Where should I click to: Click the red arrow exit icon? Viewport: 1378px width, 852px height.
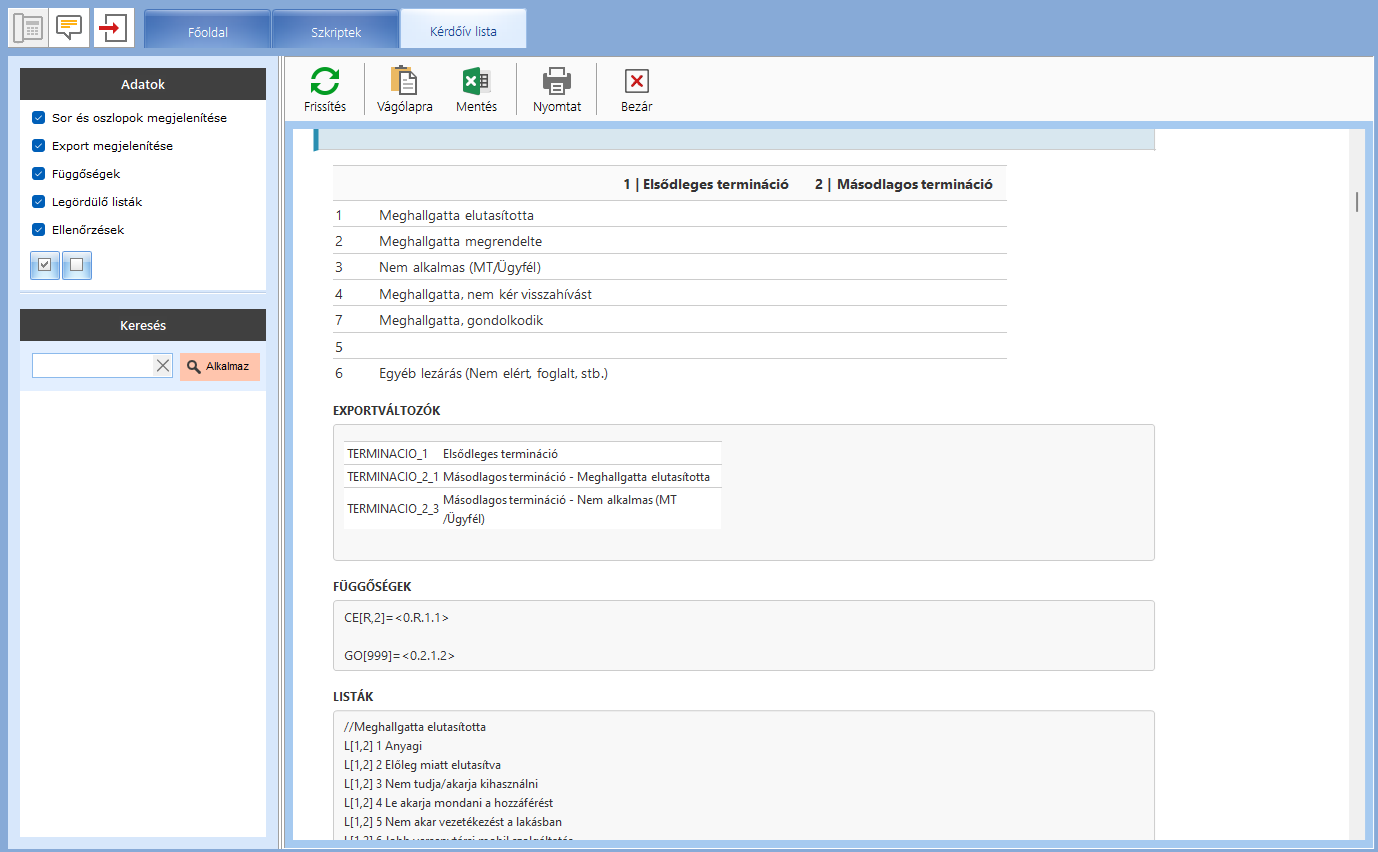pyautogui.click(x=113, y=28)
